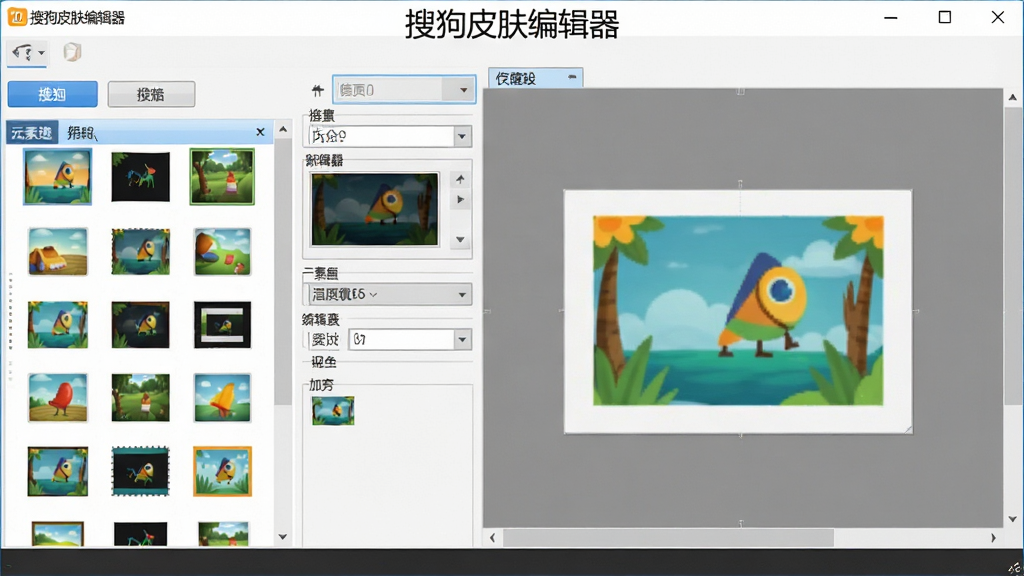Image resolution: width=1024 pixels, height=576 pixels.
Task: Click the icon in the bottom-right status corner
Action: point(1014,568)
